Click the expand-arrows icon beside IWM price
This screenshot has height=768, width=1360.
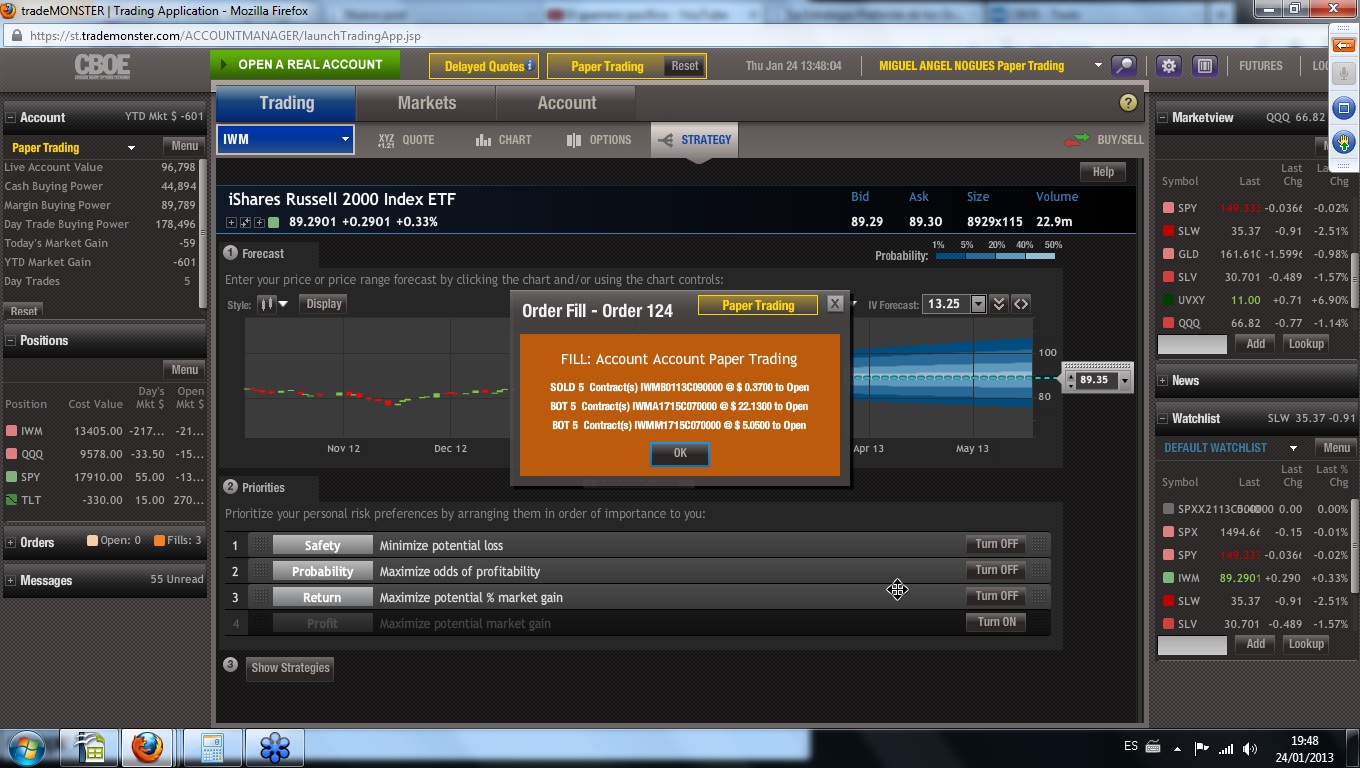click(x=245, y=222)
